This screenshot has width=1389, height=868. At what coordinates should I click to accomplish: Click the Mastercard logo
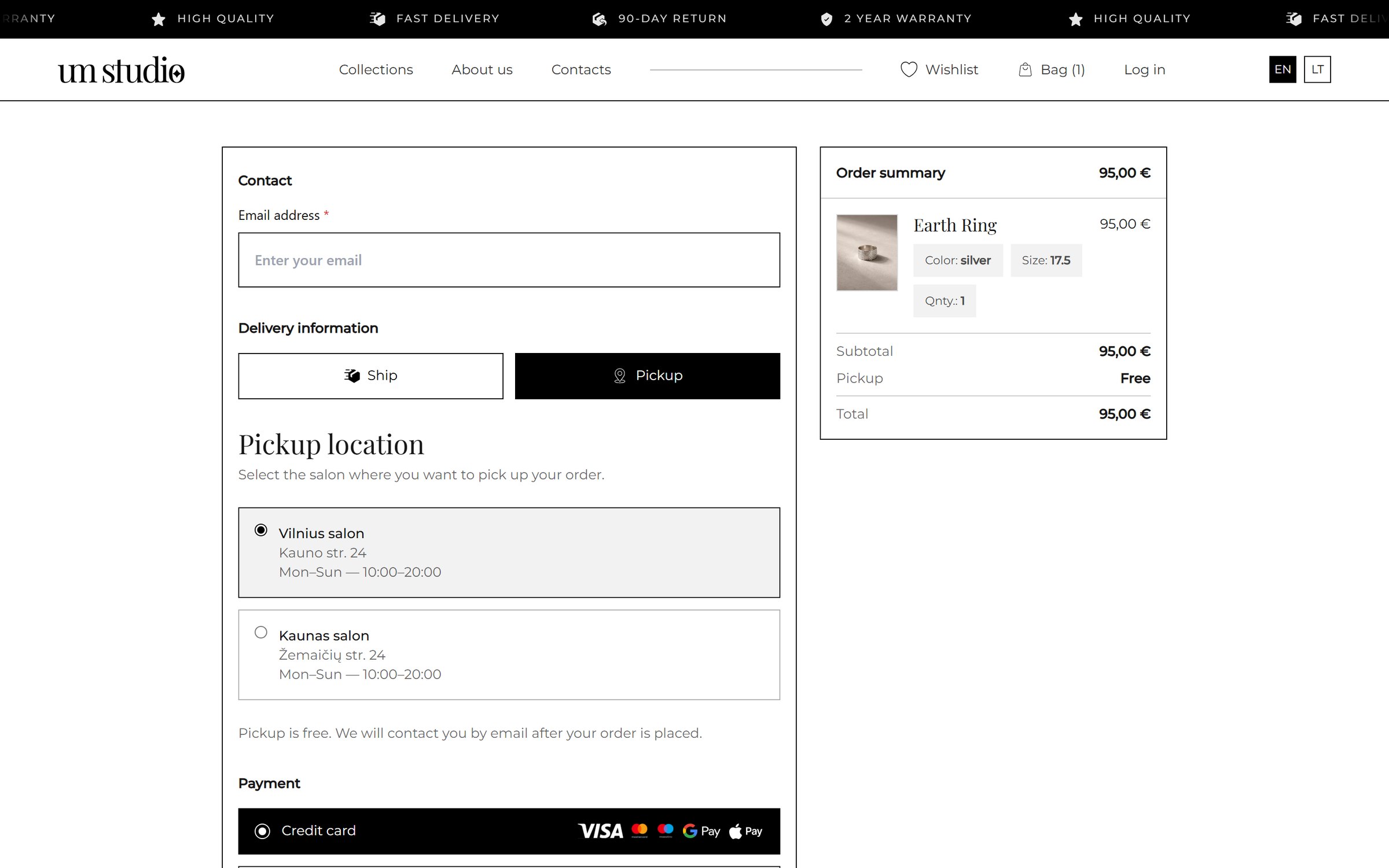(x=640, y=830)
